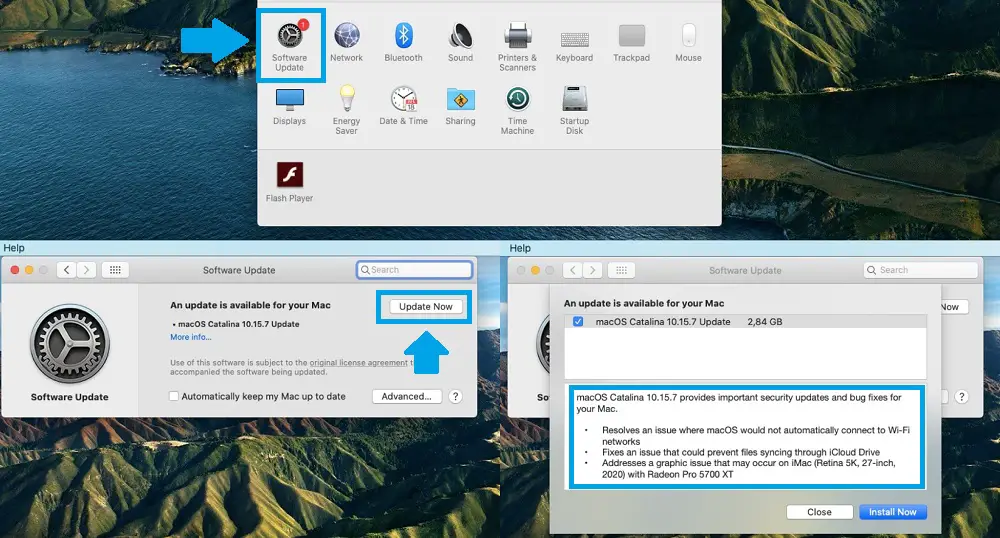Open Network preferences
This screenshot has width=1000, height=538.
point(347,44)
